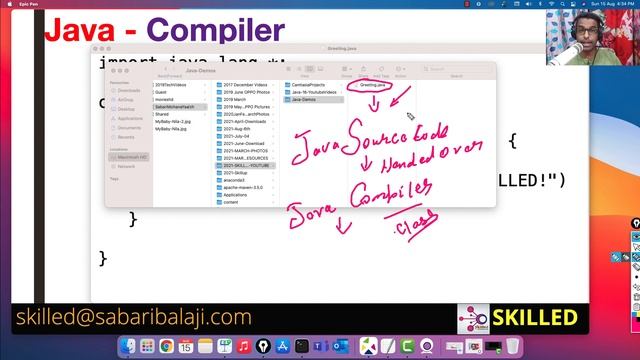
Task: Click the Finder search field
Action: pyautogui.click(x=456, y=69)
